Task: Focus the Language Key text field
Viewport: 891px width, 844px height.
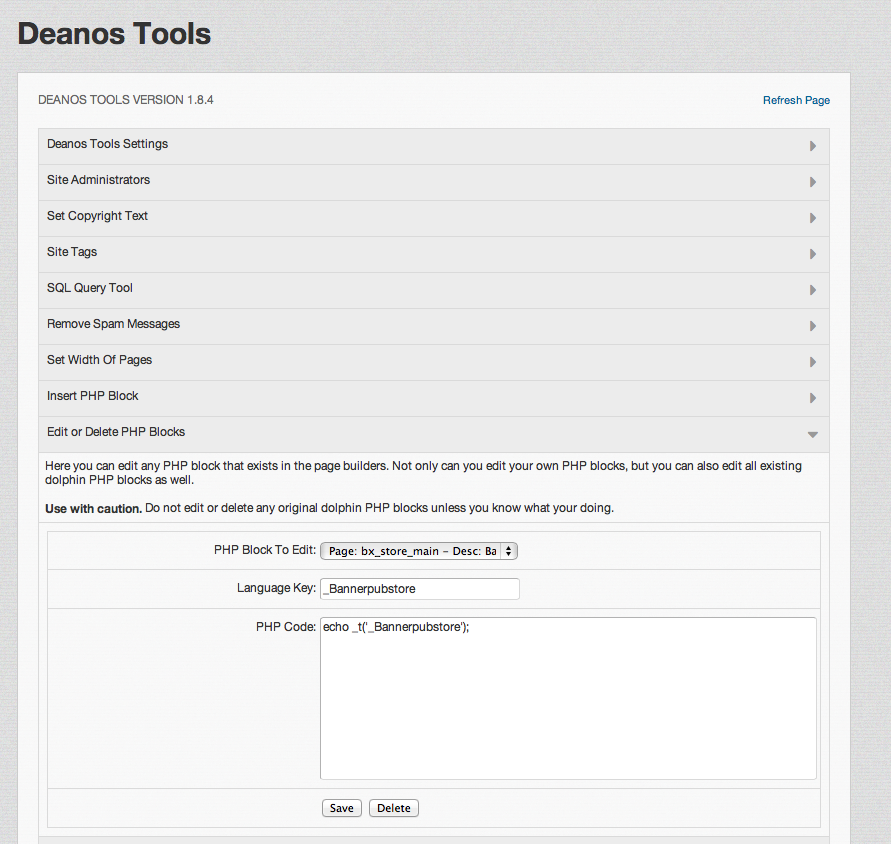Action: [x=419, y=589]
